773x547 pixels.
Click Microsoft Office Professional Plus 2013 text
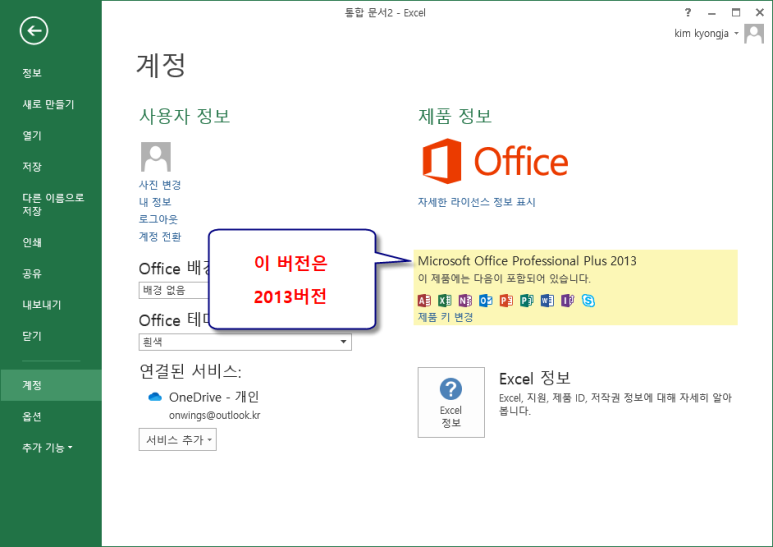coord(527,261)
